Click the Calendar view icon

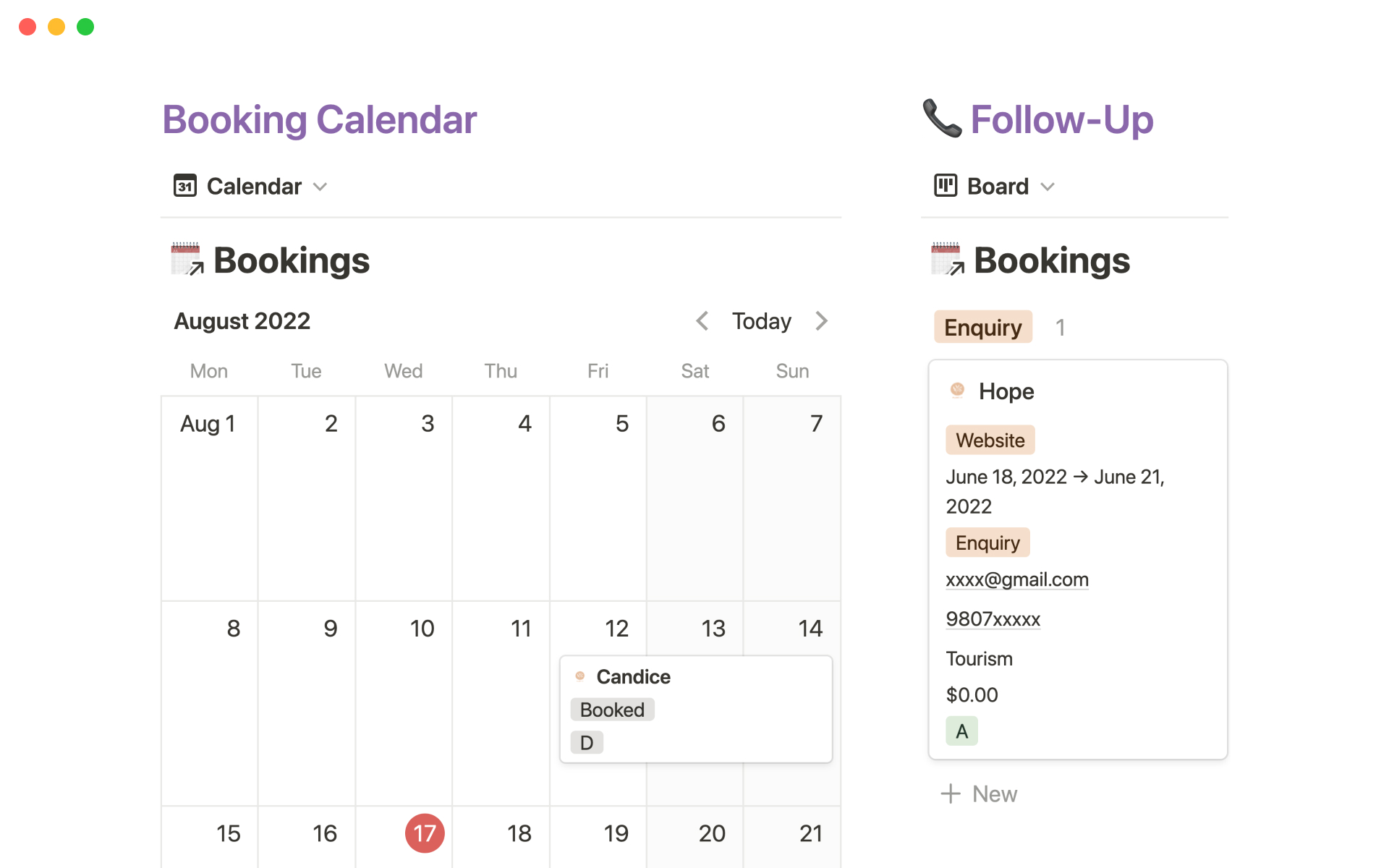tap(185, 186)
